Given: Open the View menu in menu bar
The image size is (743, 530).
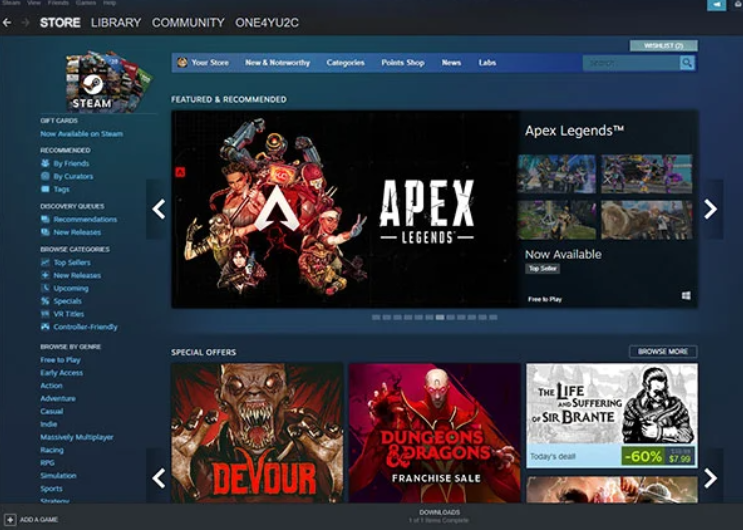Looking at the screenshot, I should [34, 3].
